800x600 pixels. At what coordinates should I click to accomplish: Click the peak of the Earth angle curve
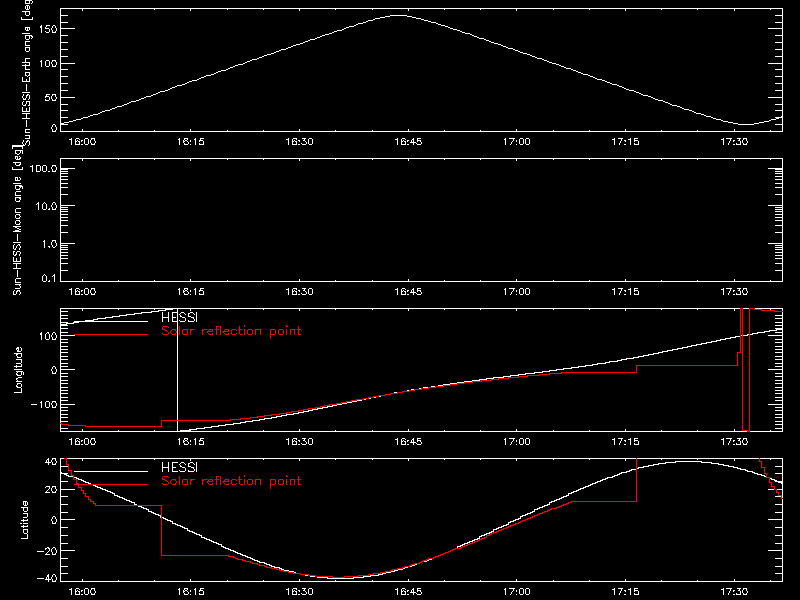click(x=398, y=16)
